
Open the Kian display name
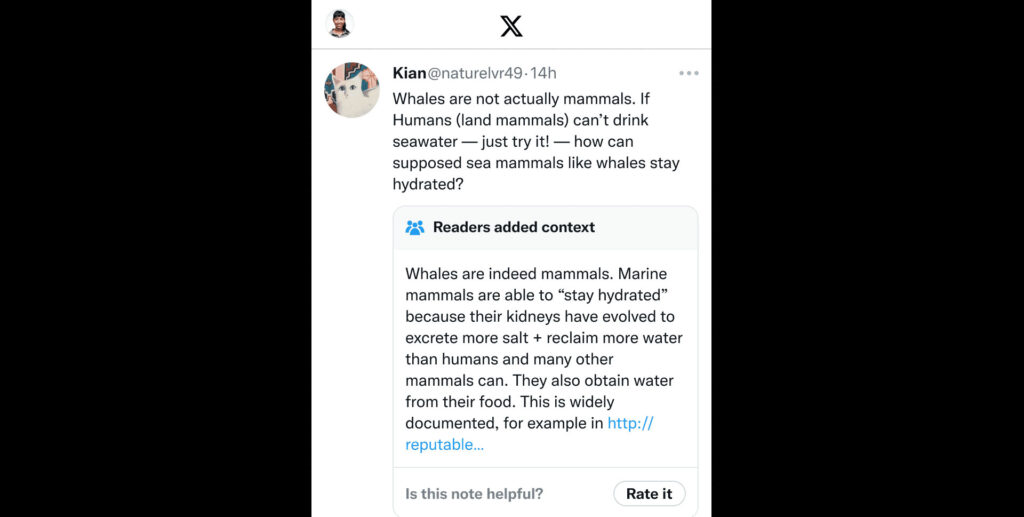(x=409, y=73)
